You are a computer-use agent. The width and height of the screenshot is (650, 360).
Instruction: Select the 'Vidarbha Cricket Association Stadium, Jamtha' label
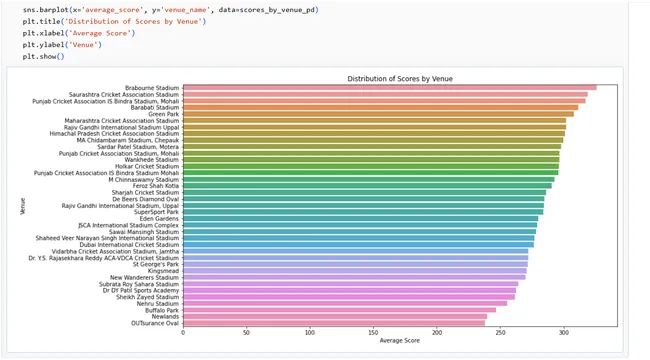coord(115,251)
